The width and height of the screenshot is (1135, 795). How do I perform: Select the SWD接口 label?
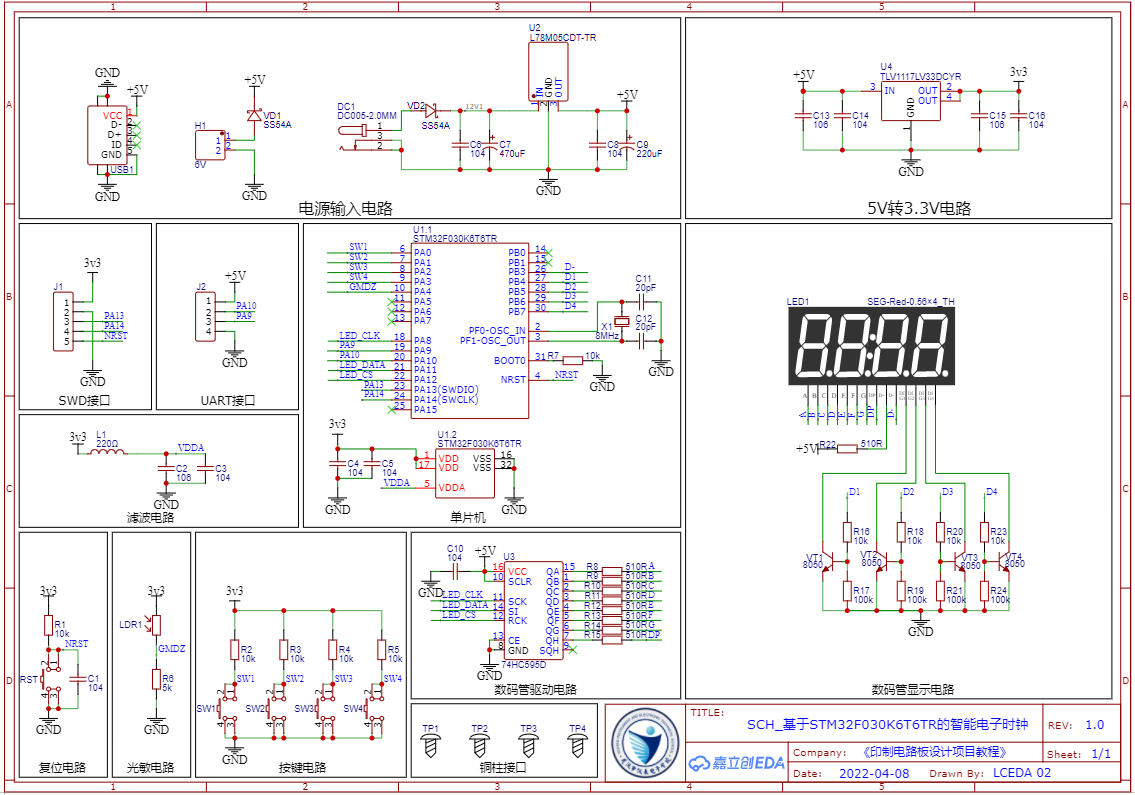point(85,400)
